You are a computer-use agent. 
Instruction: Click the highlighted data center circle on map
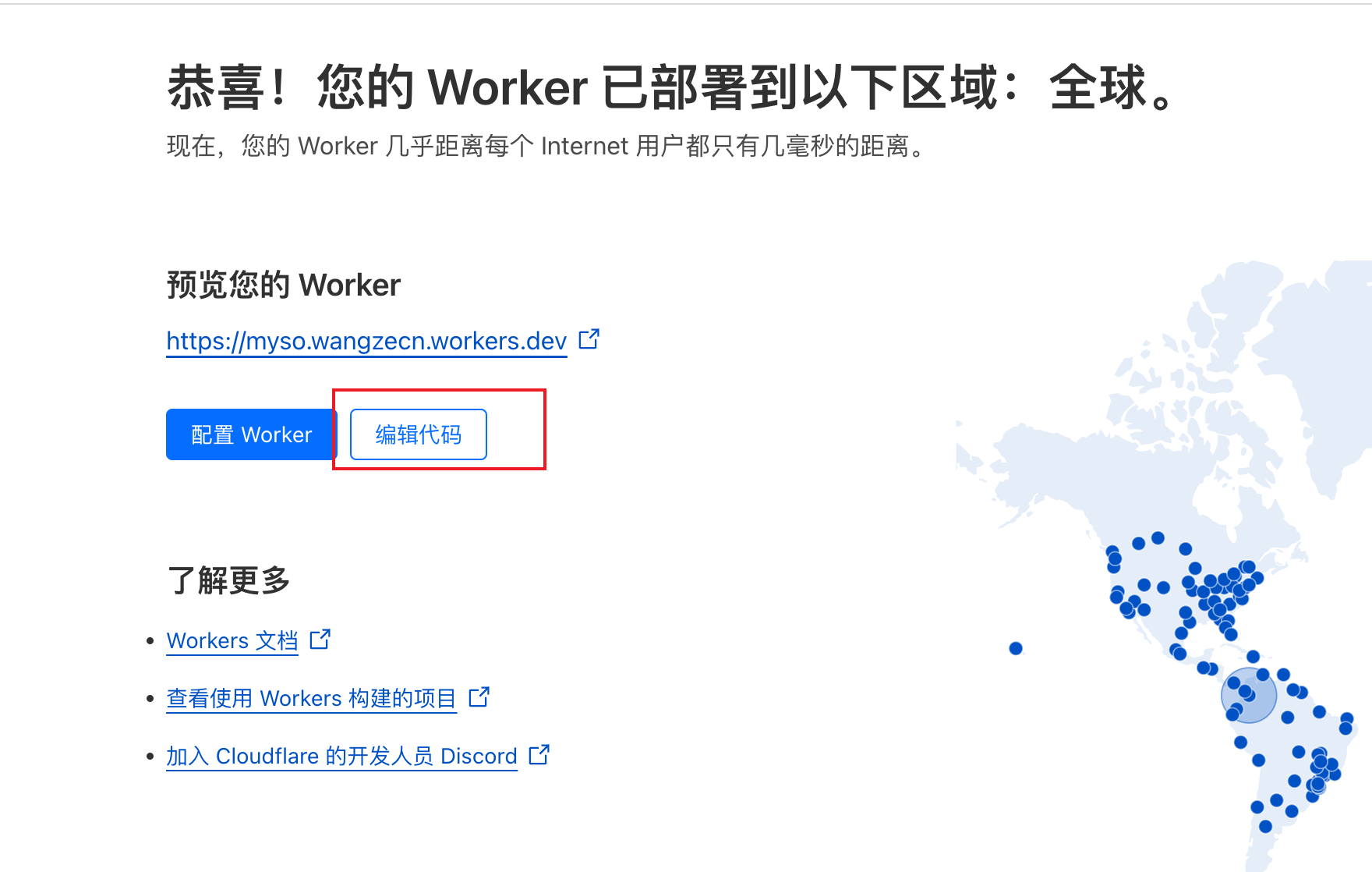click(x=1249, y=695)
